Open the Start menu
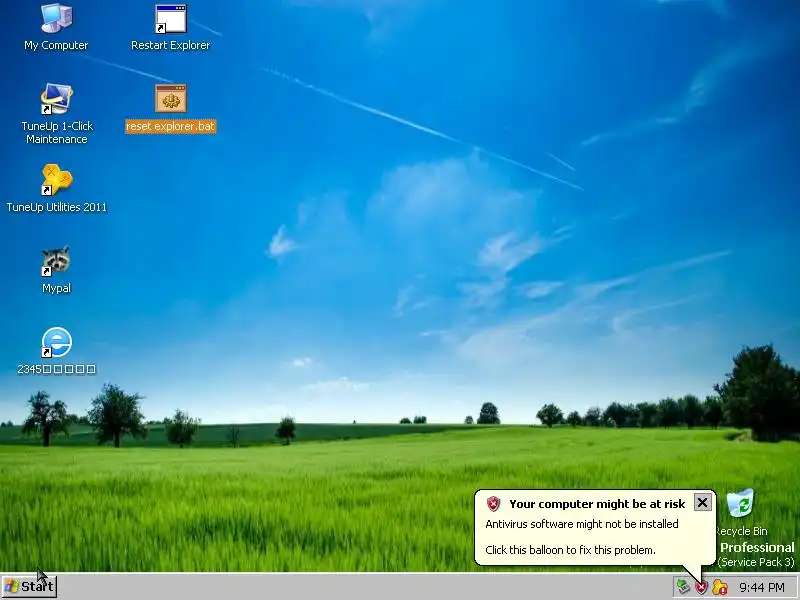The width and height of the screenshot is (800, 600). 29,586
